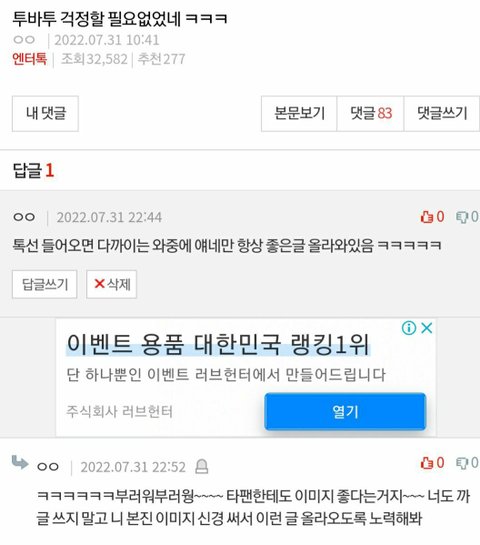Open 엔터톡 category link
Image resolution: width=480 pixels, height=545 pixels.
30,59
